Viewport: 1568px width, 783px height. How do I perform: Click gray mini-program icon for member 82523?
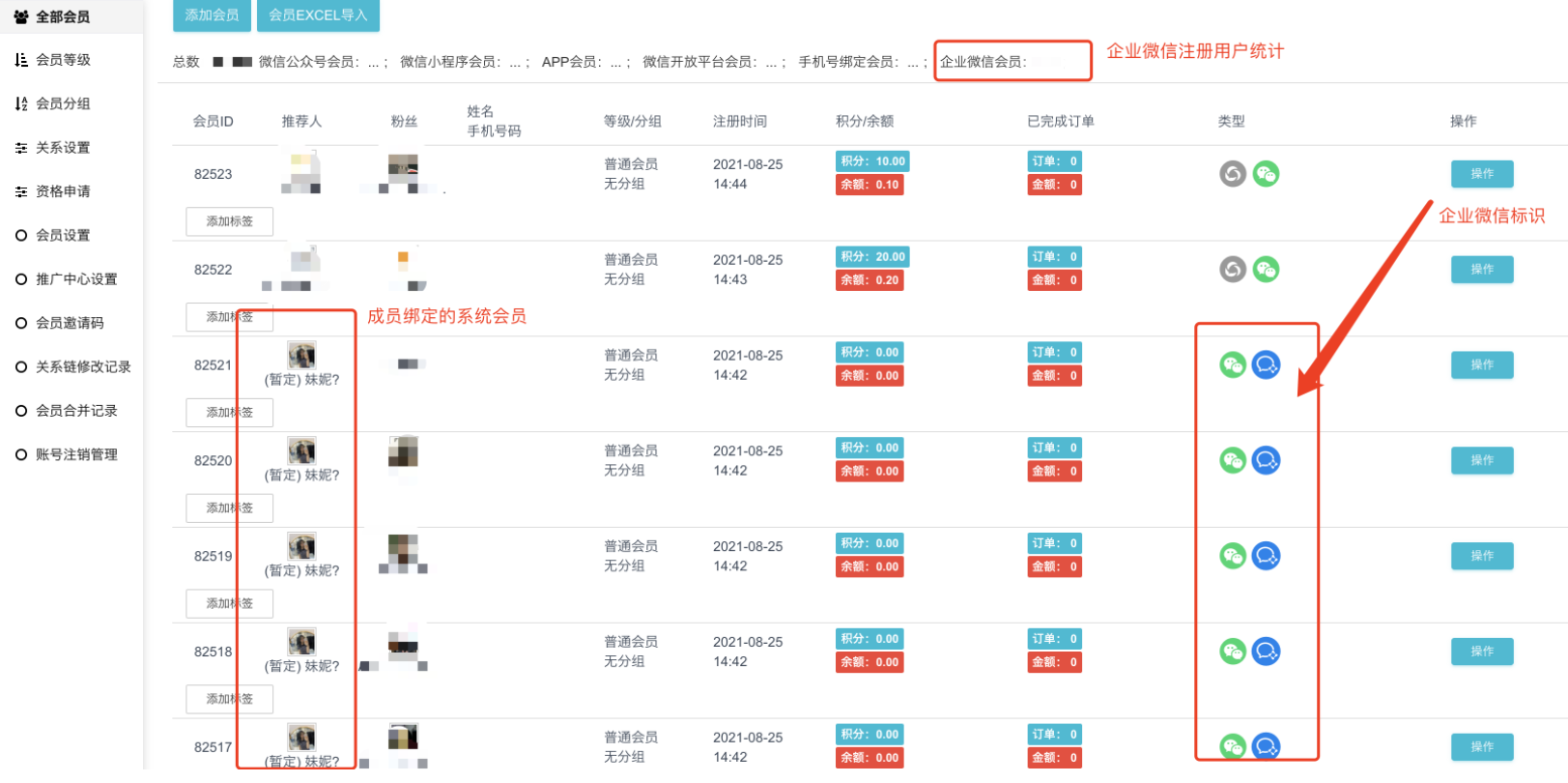pyautogui.click(x=1232, y=174)
